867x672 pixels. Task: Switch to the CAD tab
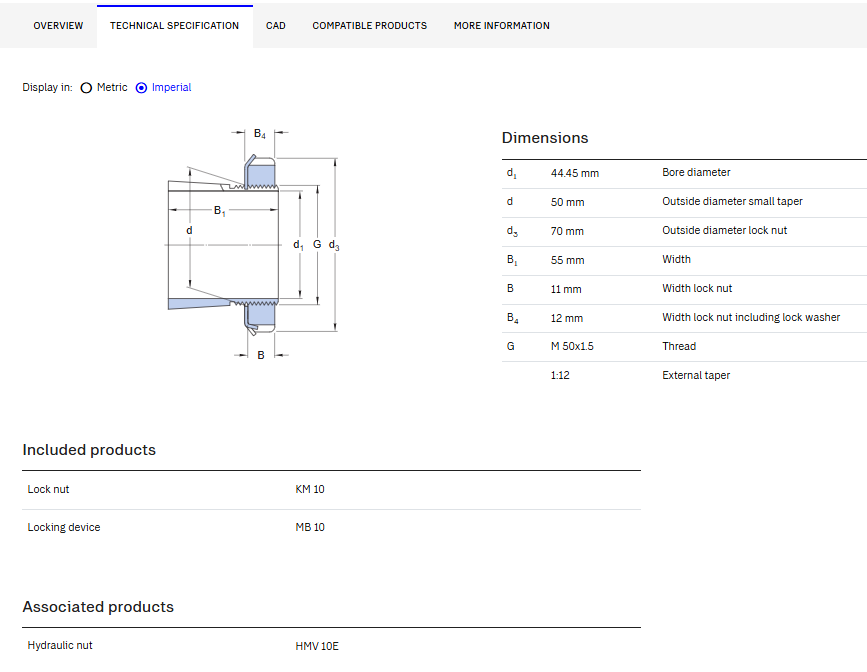[275, 26]
